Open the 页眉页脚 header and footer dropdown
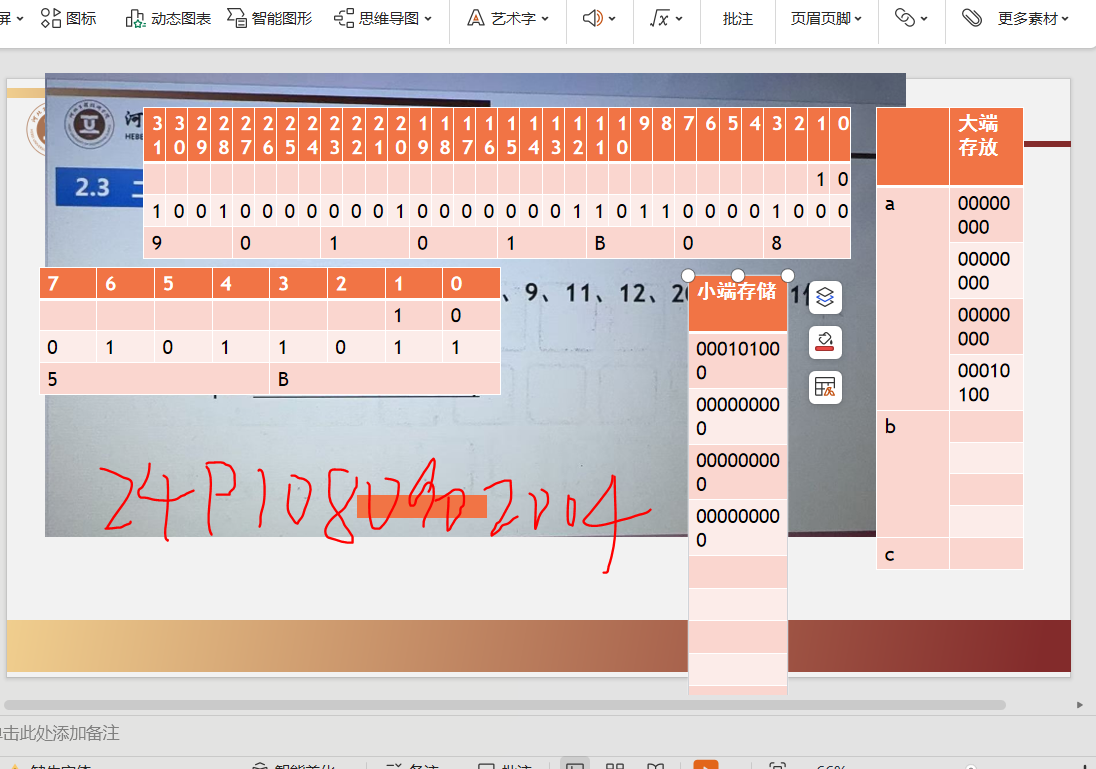 coord(825,18)
